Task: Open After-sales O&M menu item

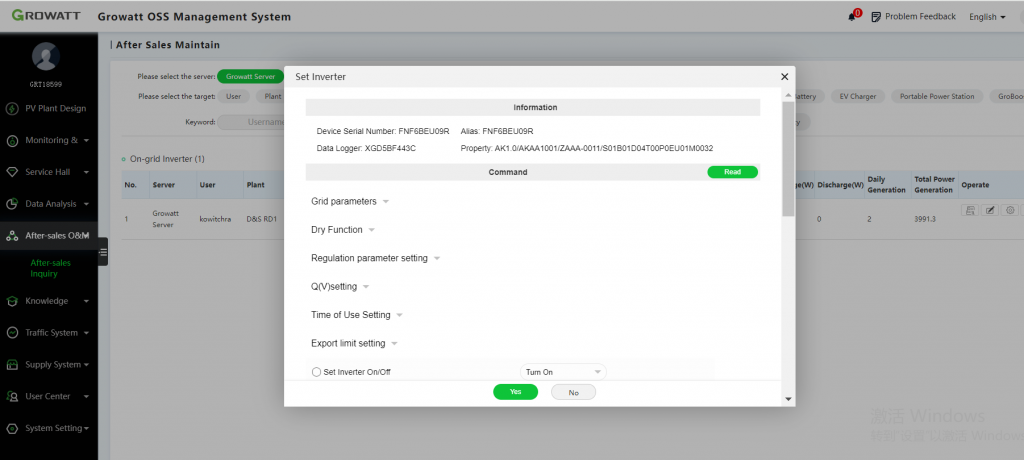Action: 49,236
